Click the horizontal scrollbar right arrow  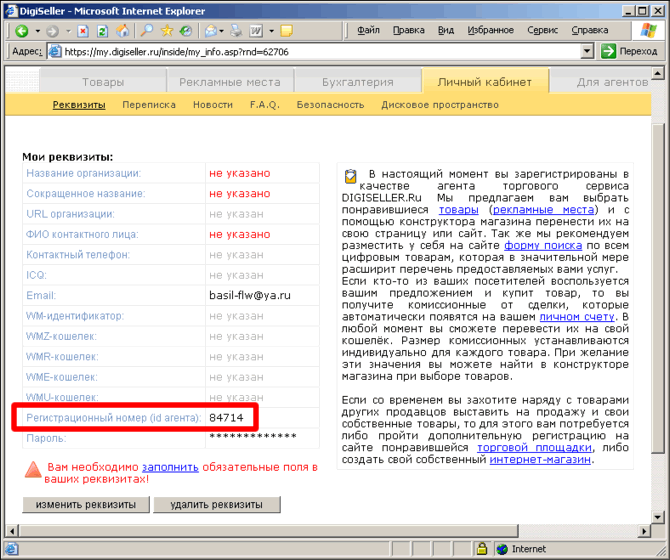point(644,531)
